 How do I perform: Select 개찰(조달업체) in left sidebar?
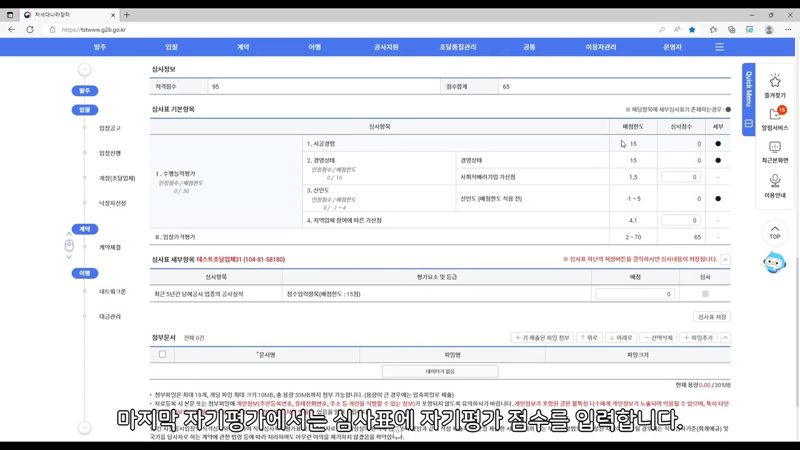tap(117, 178)
